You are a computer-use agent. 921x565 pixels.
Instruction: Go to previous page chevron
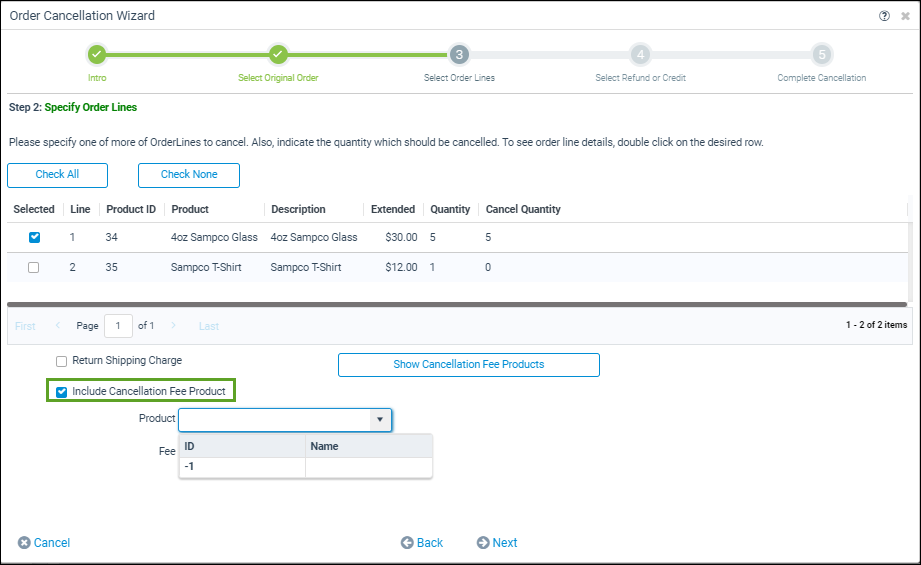point(58,325)
